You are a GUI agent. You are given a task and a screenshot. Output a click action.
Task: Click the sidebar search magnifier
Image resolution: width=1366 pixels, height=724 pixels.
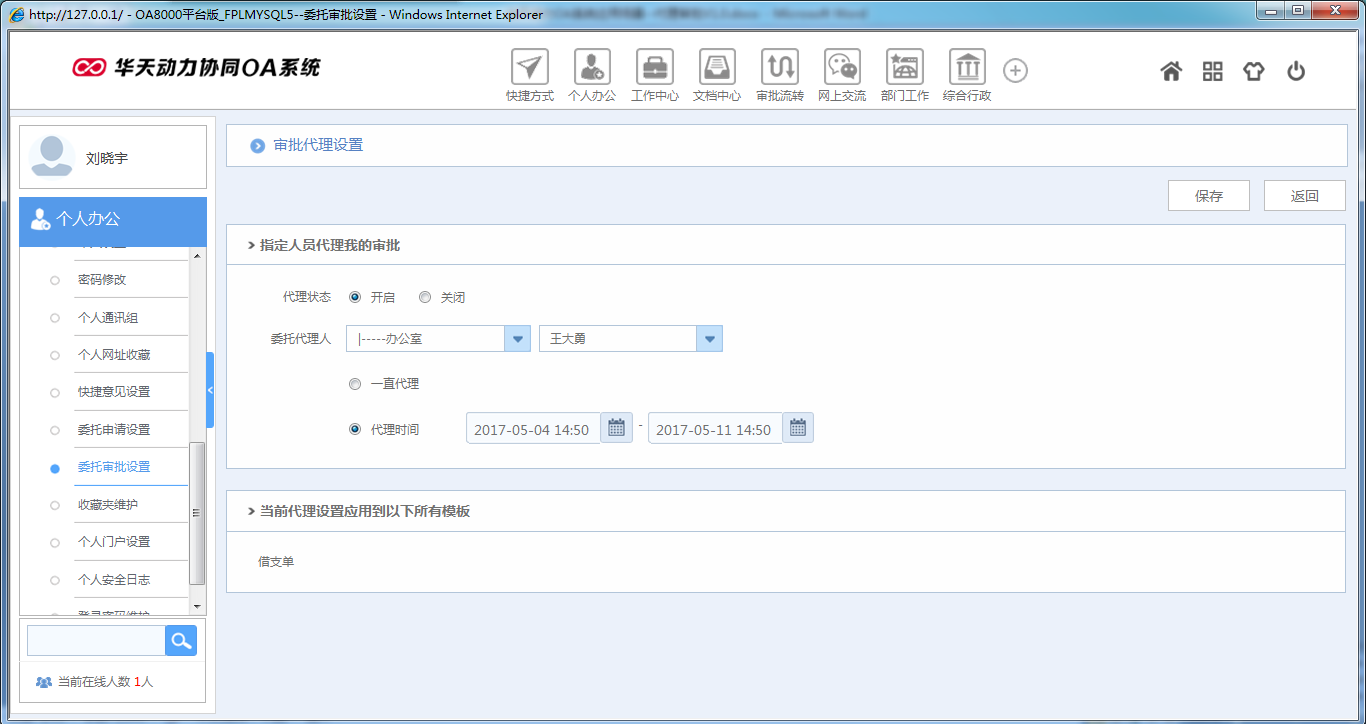(x=180, y=640)
